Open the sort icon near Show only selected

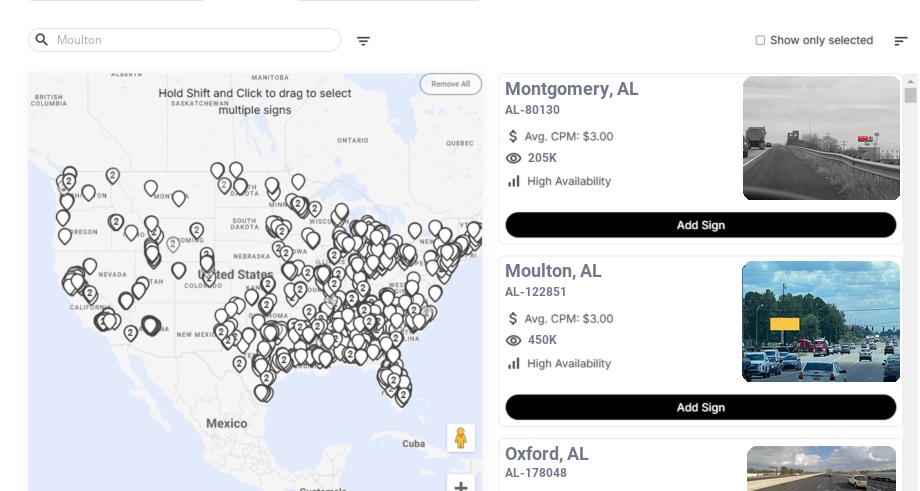point(900,41)
